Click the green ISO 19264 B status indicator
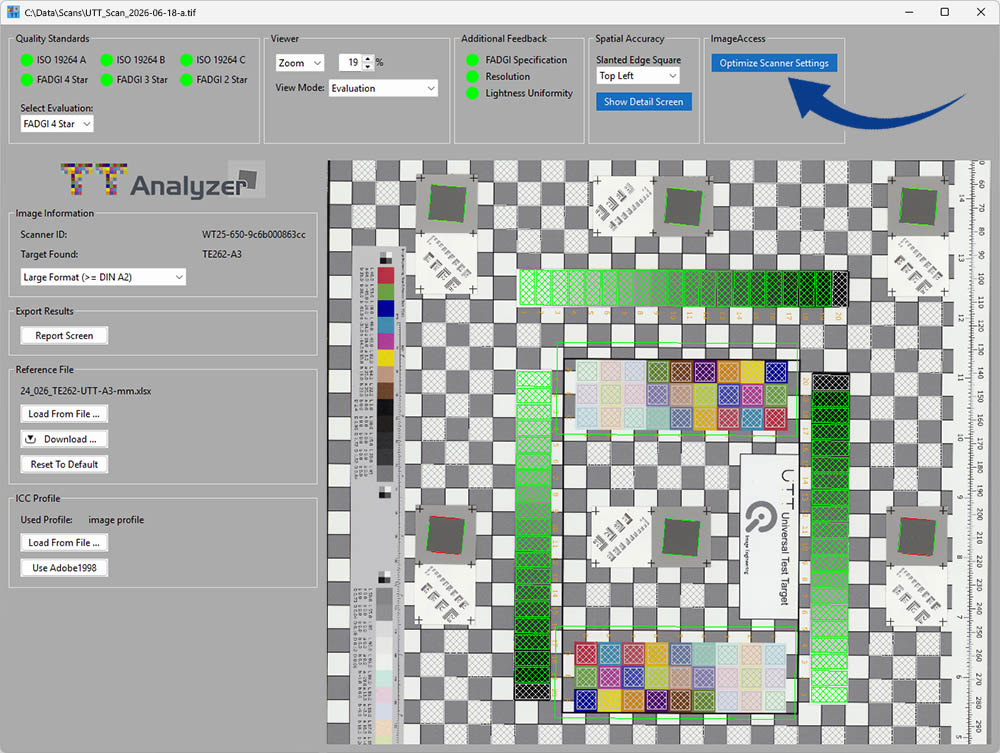The image size is (1000, 753). pyautogui.click(x=107, y=60)
